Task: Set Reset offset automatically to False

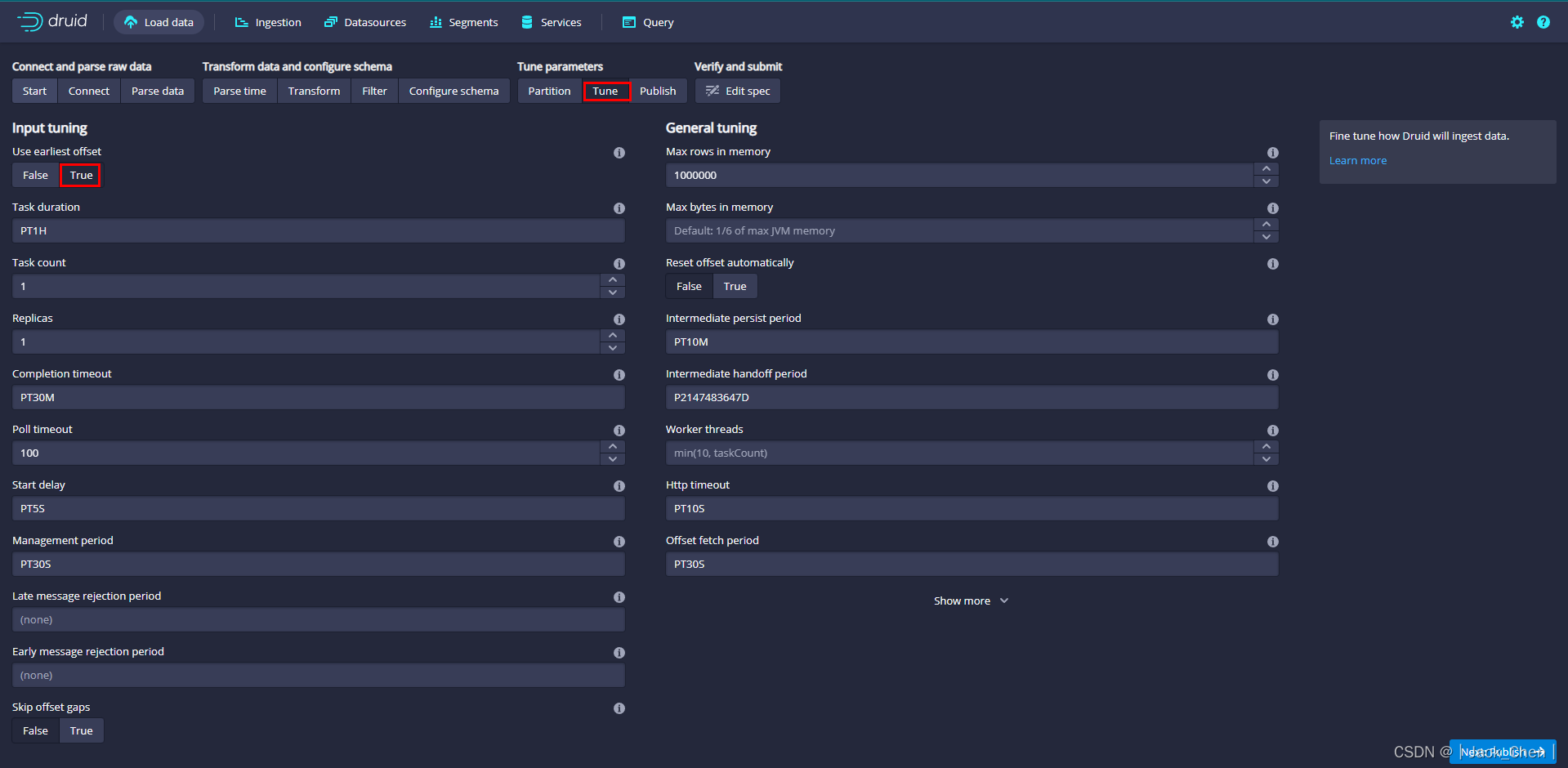Action: coord(689,286)
